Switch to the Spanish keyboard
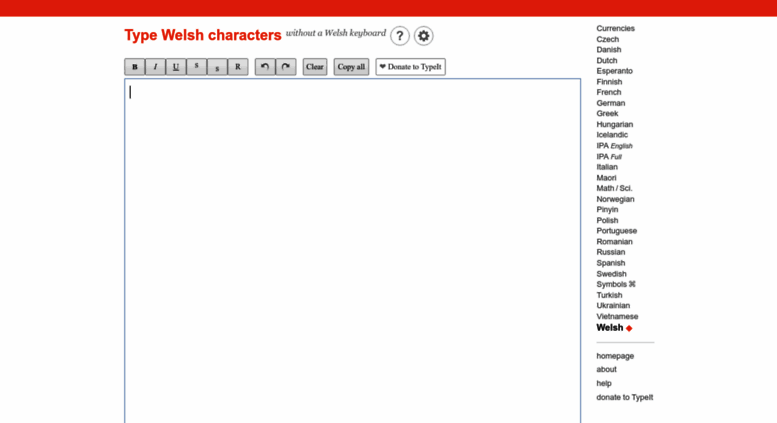 tap(610, 263)
